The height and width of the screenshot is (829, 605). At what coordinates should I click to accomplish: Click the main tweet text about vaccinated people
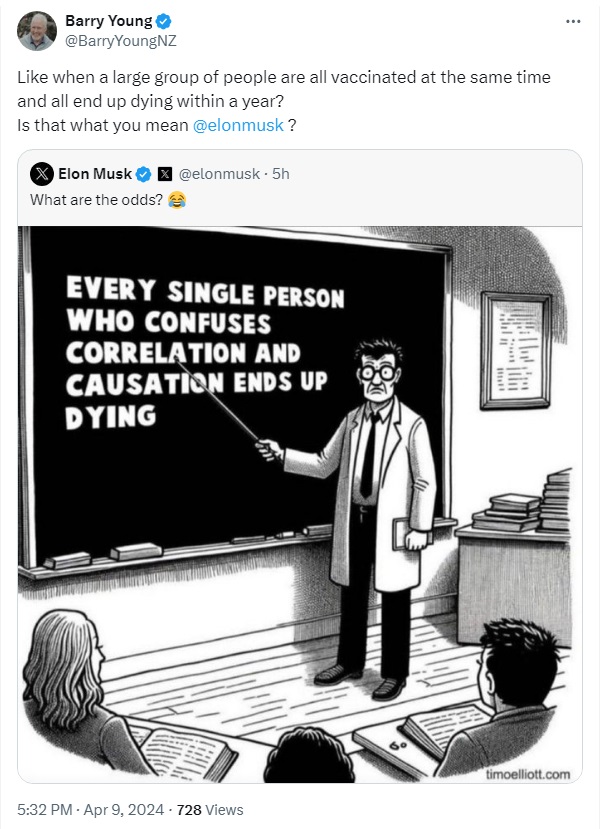pos(284,102)
